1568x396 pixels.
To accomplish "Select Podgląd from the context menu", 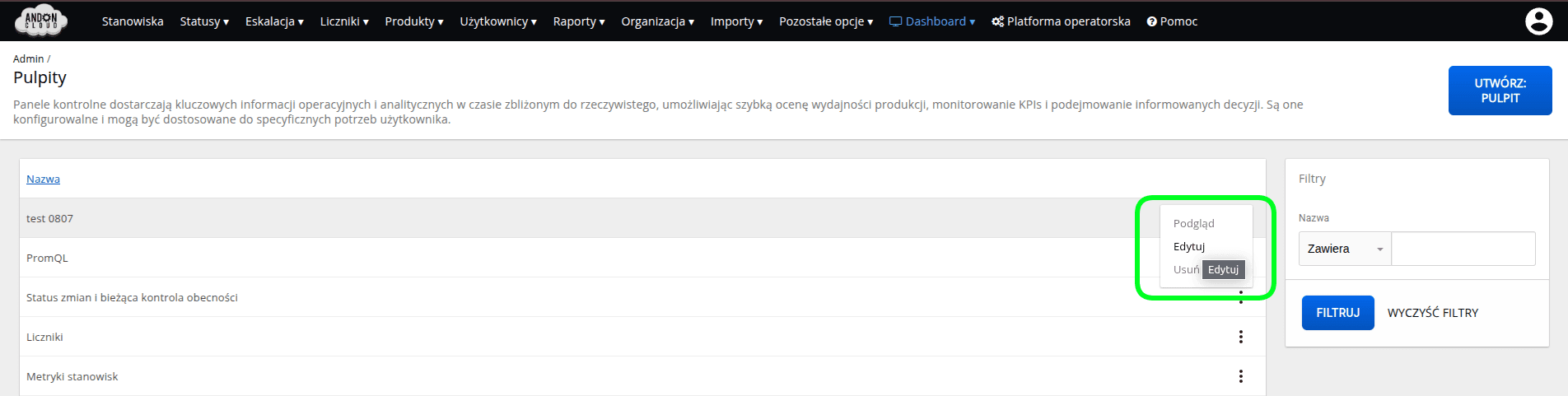I will coord(1193,223).
